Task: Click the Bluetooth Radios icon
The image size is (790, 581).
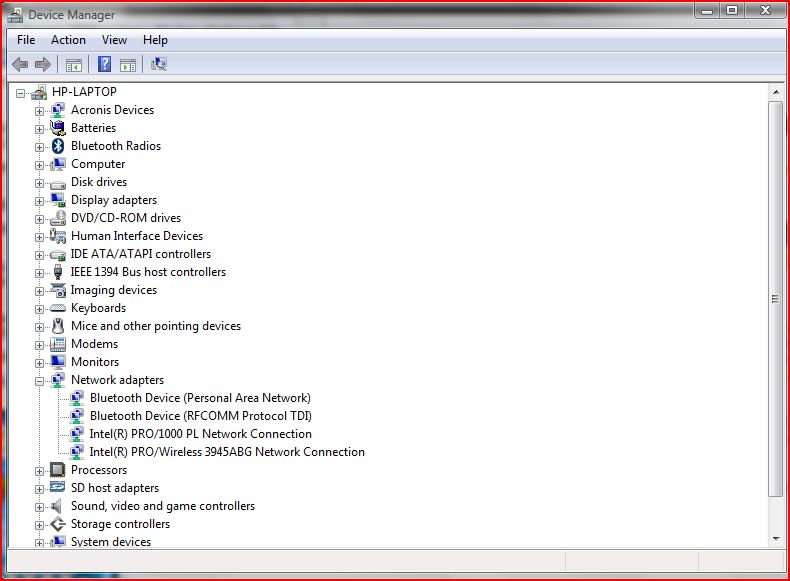Action: click(58, 146)
